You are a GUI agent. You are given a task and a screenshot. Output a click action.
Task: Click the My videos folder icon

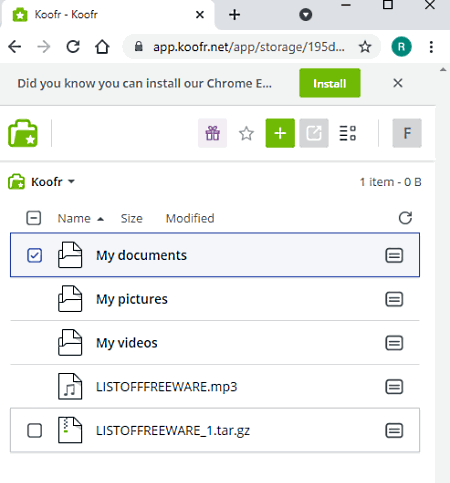coord(70,343)
